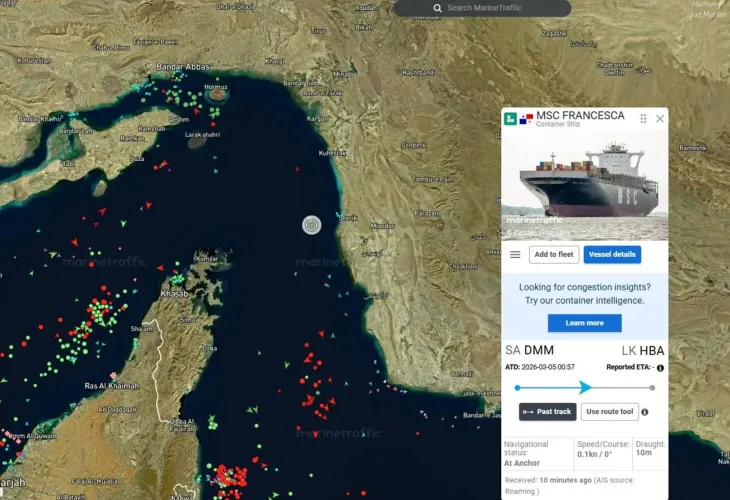Open Vessel details
This screenshot has width=730, height=500.
point(611,255)
